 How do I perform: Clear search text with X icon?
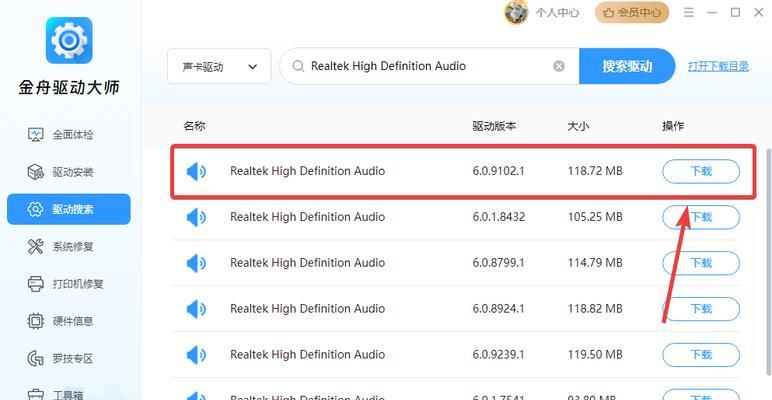click(559, 66)
